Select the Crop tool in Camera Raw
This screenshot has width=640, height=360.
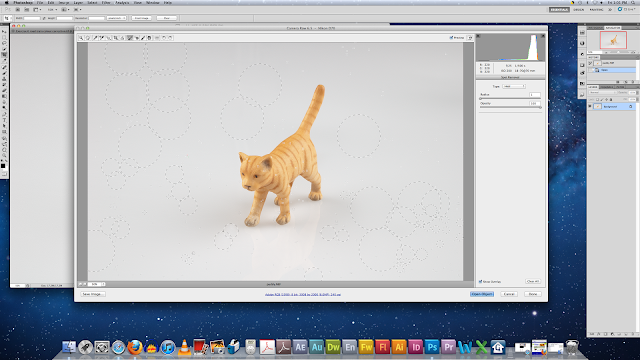coord(116,38)
